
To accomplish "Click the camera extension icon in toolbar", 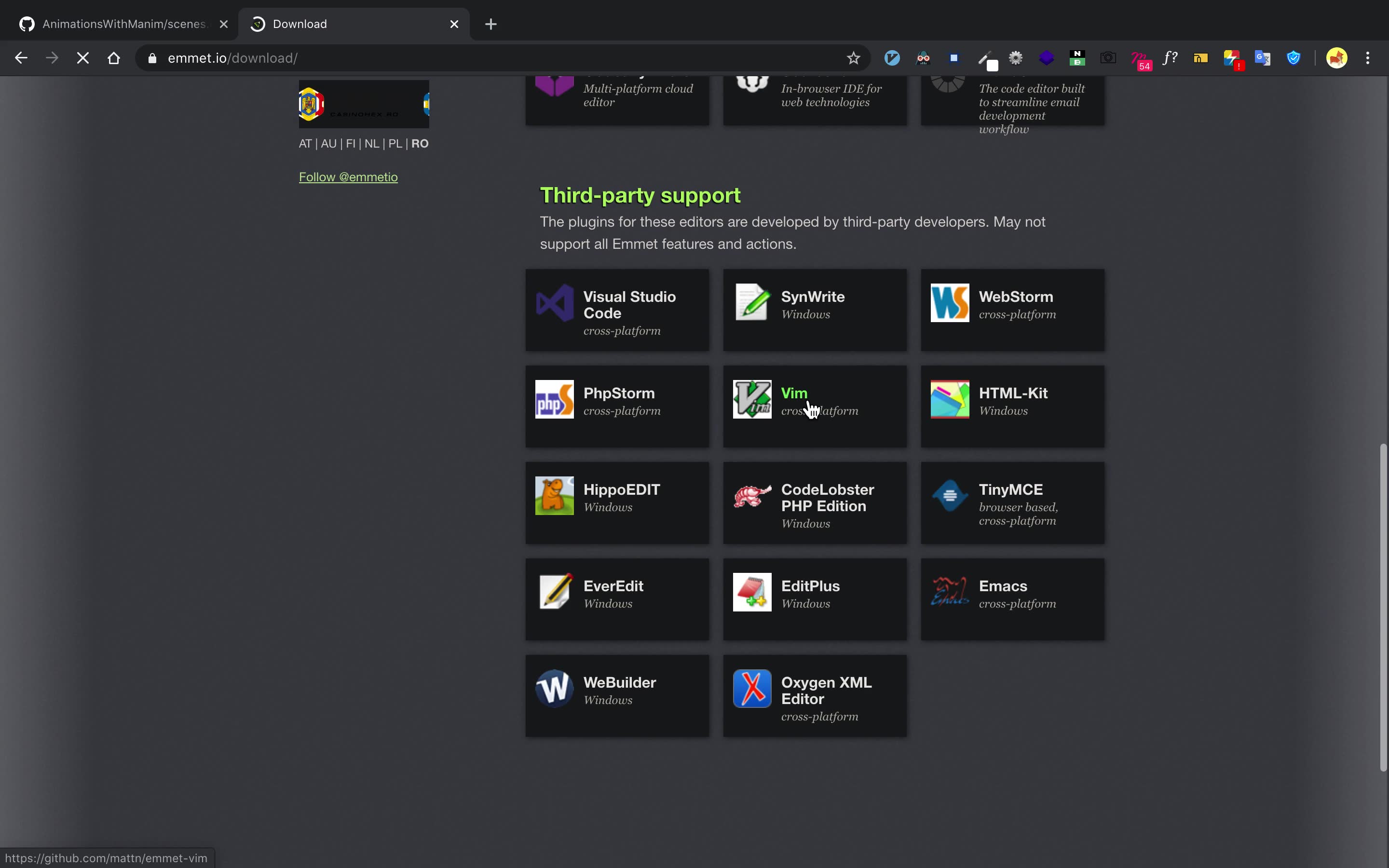I will click(1108, 58).
